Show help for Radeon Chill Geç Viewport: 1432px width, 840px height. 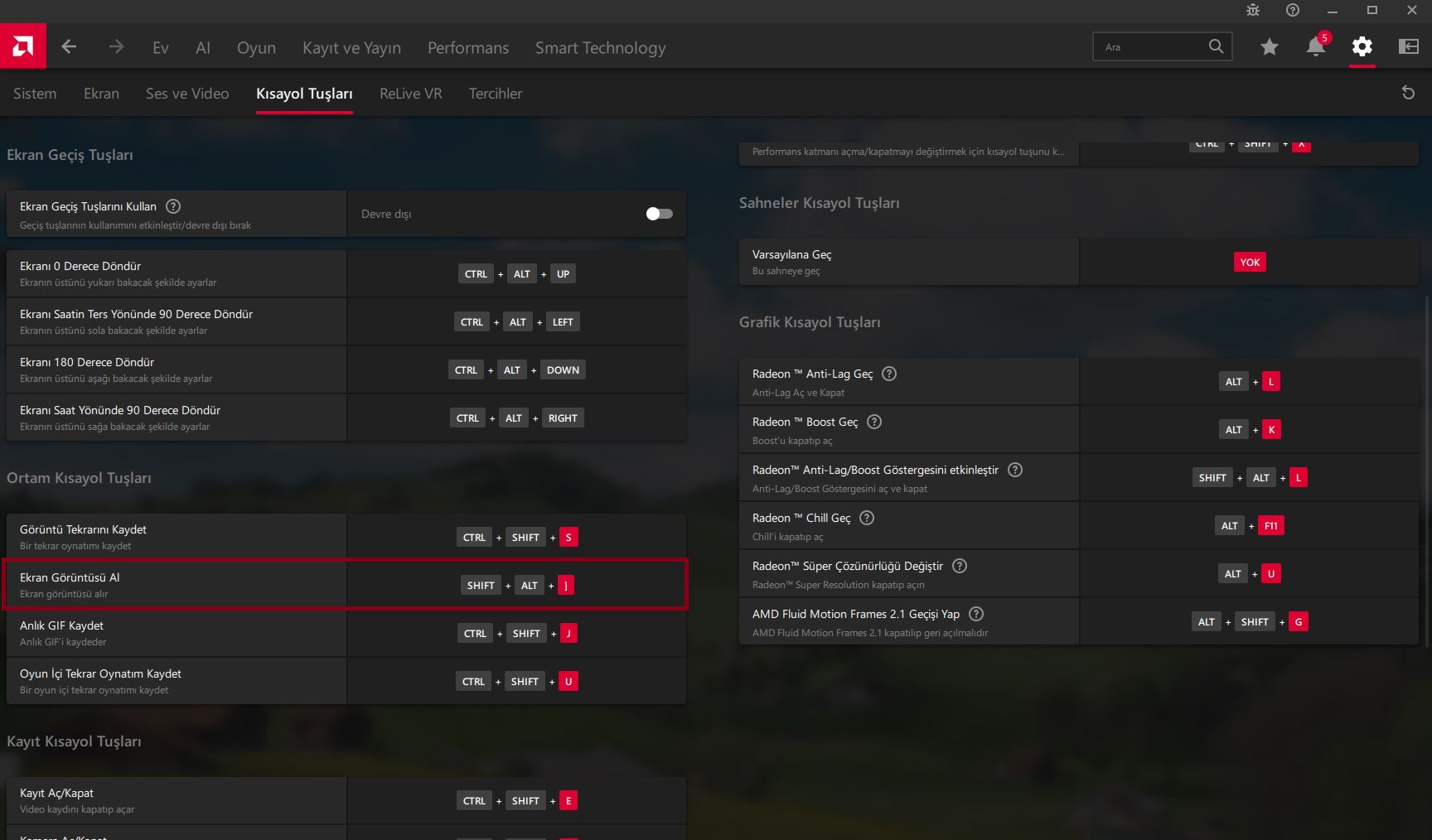click(x=867, y=518)
